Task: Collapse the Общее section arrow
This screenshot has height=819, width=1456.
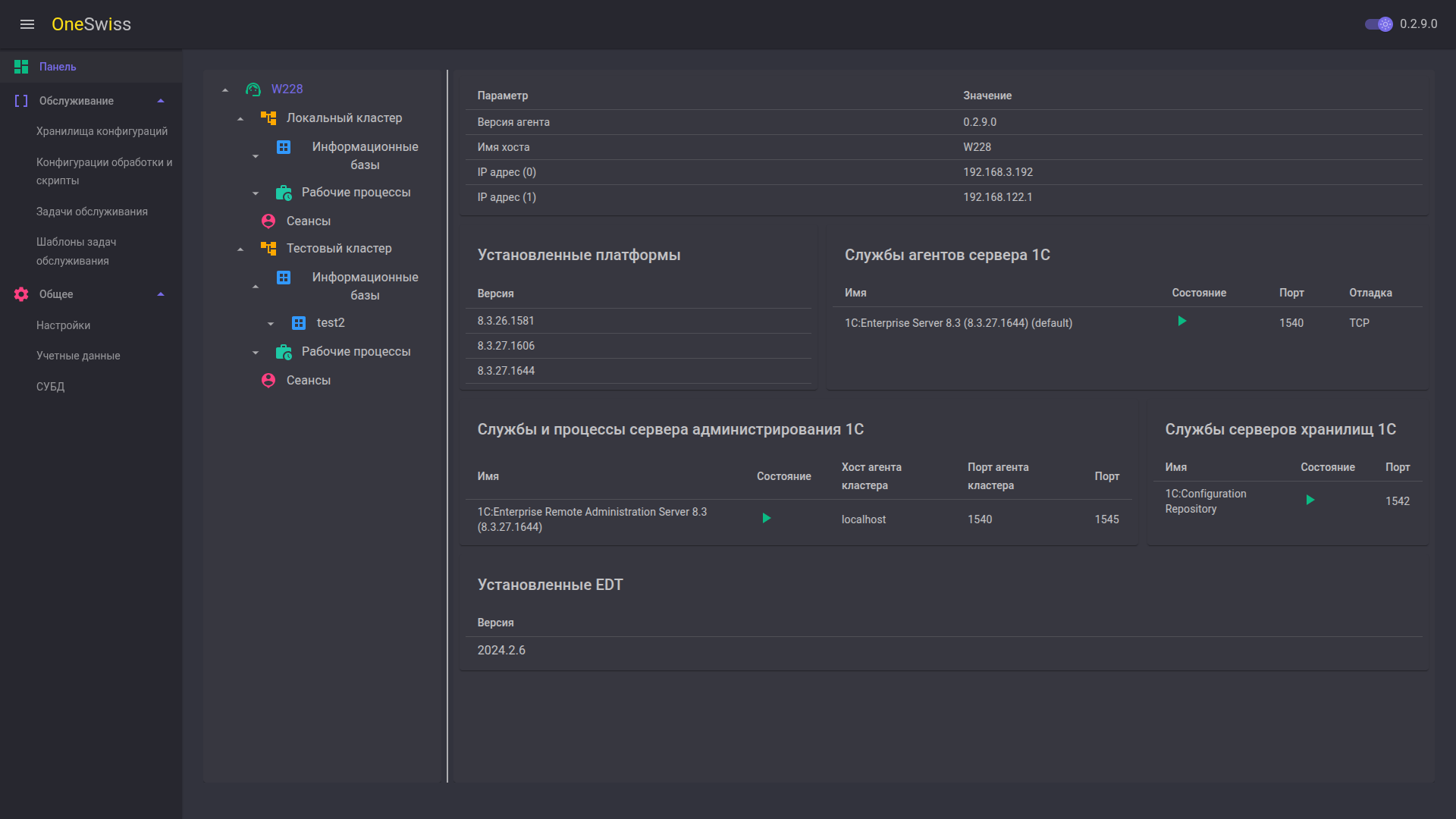Action: pos(161,294)
